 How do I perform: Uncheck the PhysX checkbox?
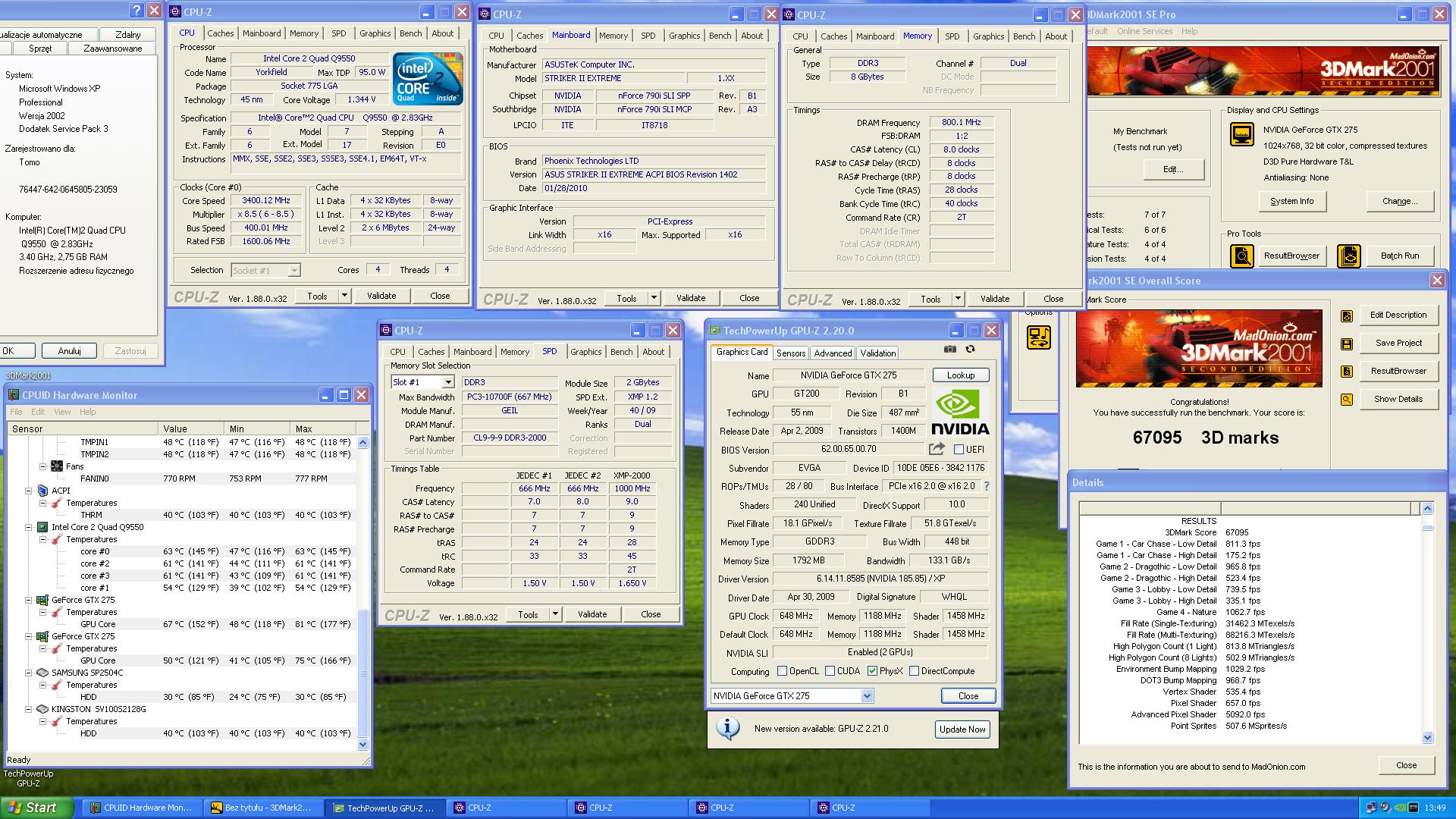pos(872,671)
